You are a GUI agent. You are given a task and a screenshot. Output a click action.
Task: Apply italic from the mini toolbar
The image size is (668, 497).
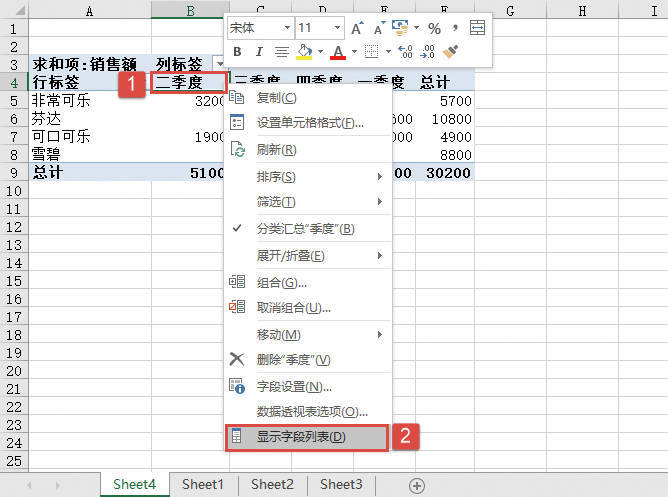tap(259, 52)
